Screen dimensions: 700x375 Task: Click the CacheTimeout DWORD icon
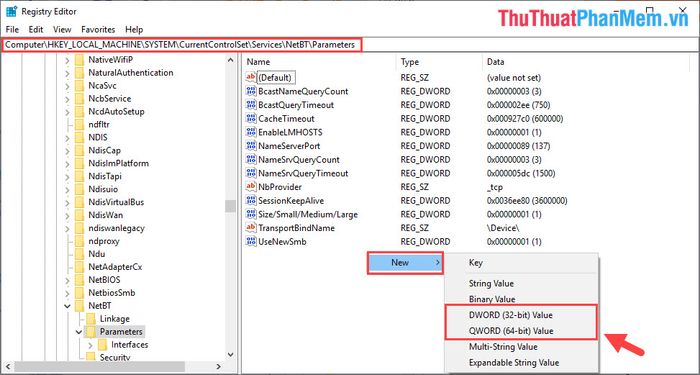pos(251,119)
